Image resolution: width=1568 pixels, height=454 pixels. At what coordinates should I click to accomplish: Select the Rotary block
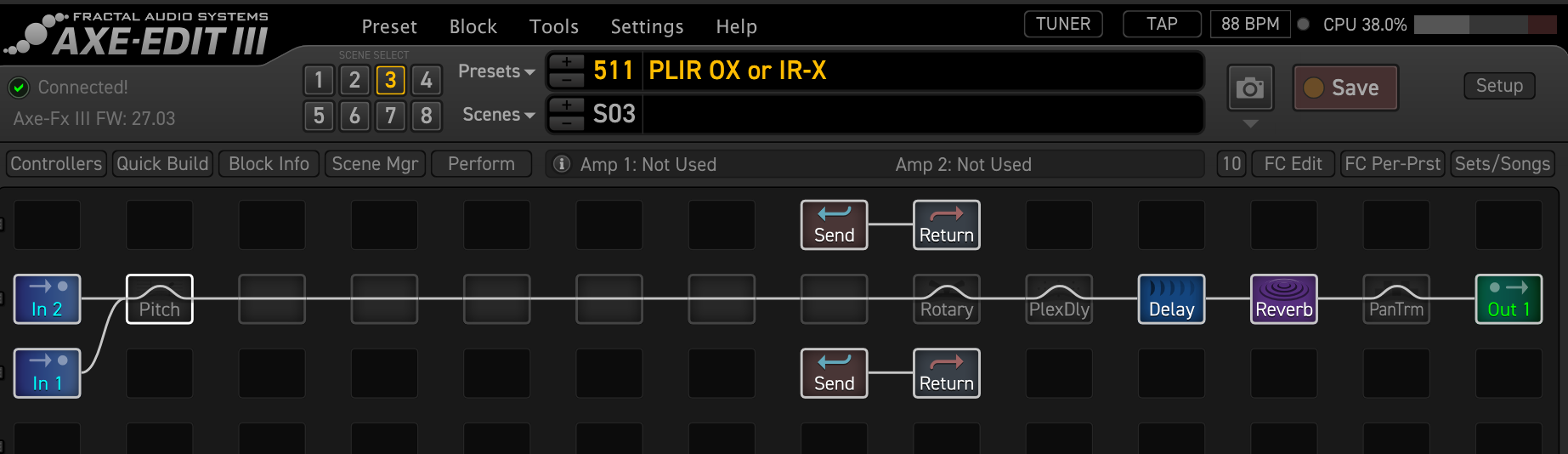946,299
